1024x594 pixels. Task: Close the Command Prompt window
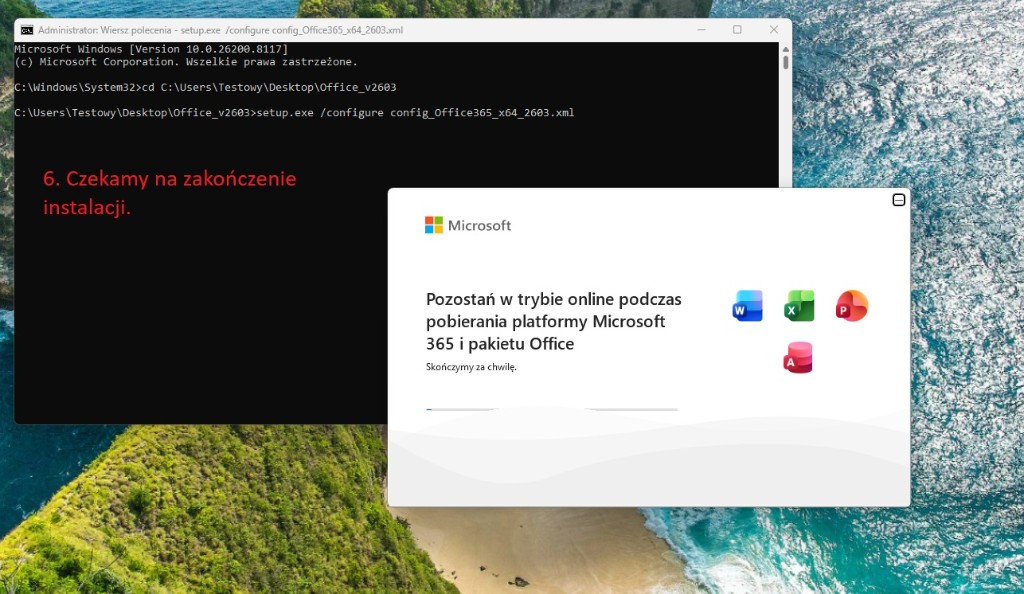773,30
